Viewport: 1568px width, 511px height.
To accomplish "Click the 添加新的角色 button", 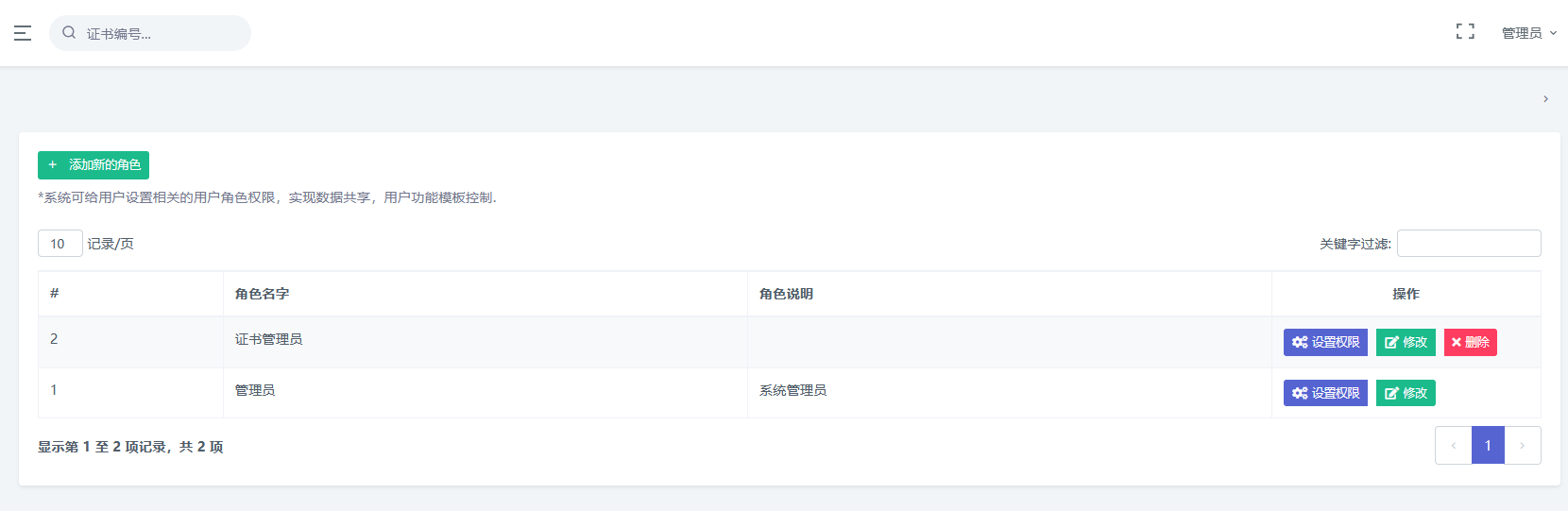I will [x=94, y=164].
